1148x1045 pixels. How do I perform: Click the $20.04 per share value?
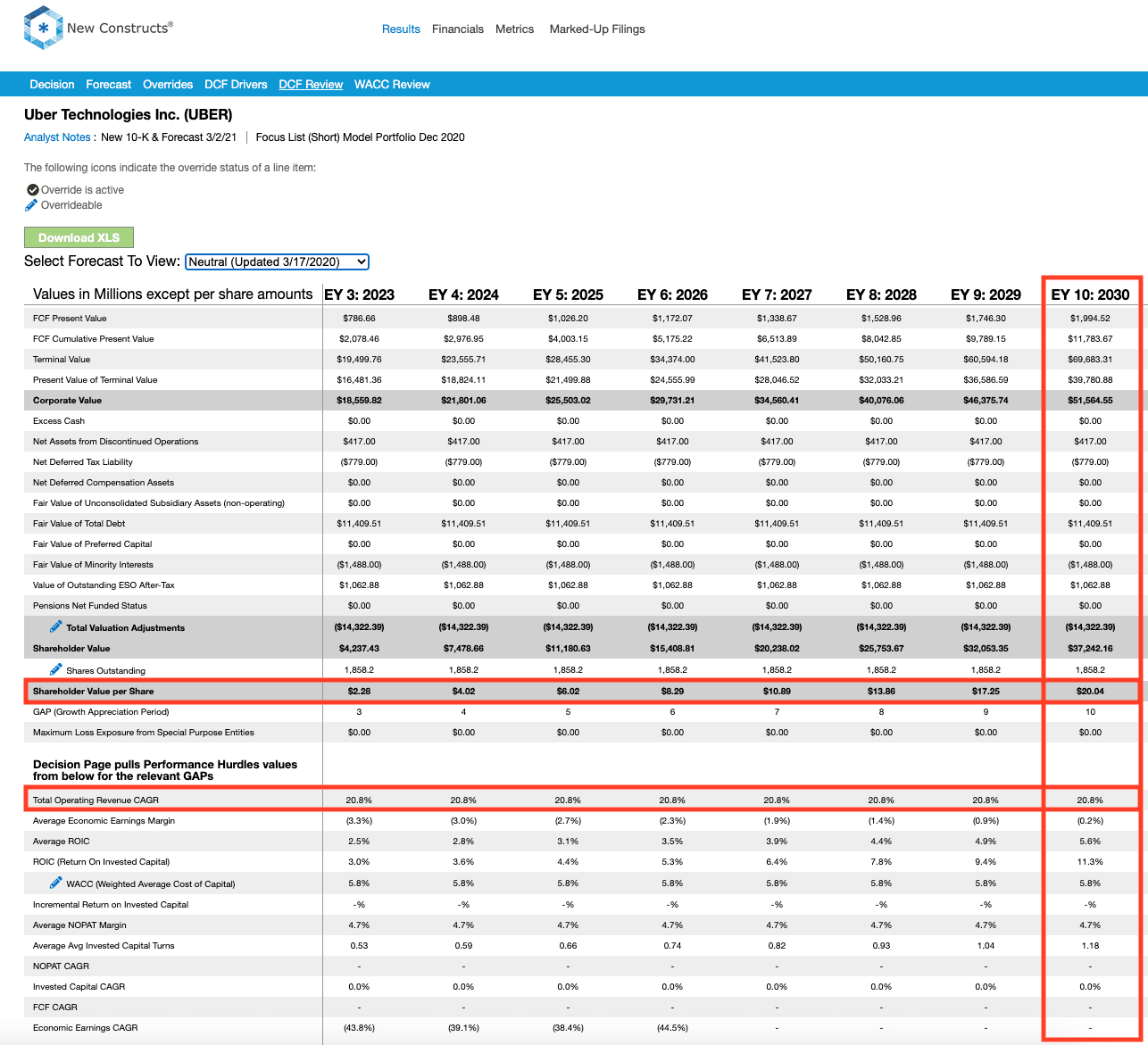[1090, 692]
